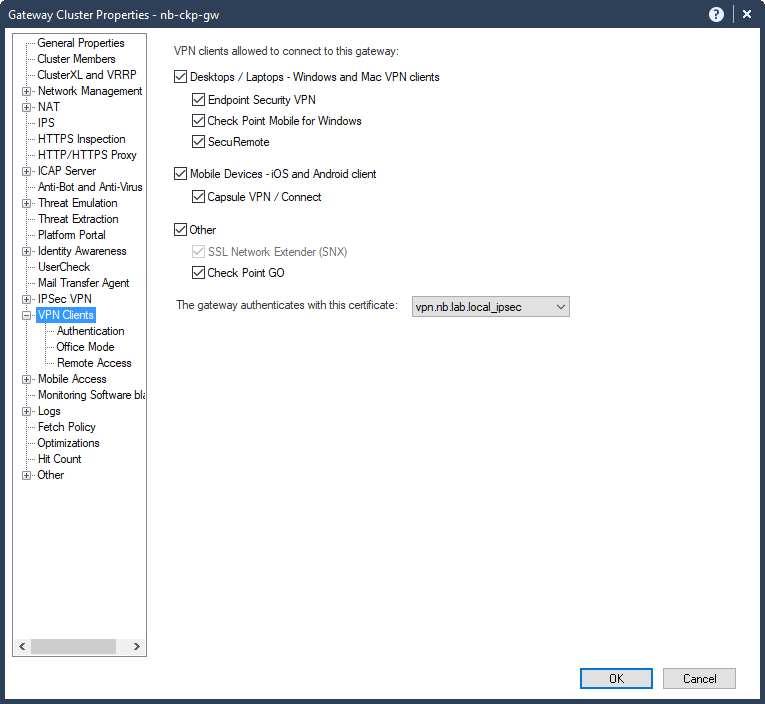Toggle Endpoint Security VPN checkbox
Viewport: 765px width, 704px height.
(198, 100)
